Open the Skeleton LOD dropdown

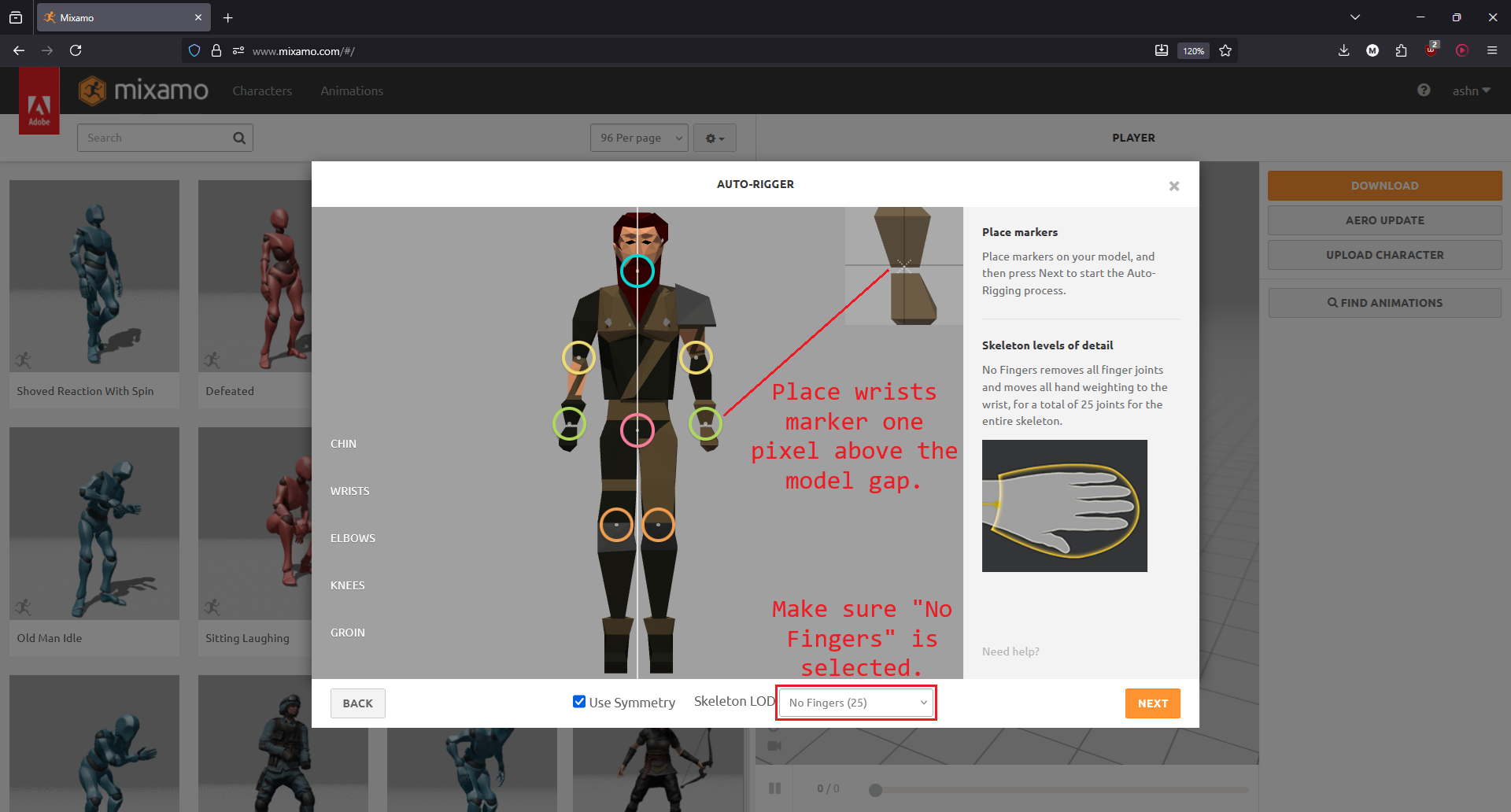tap(856, 703)
